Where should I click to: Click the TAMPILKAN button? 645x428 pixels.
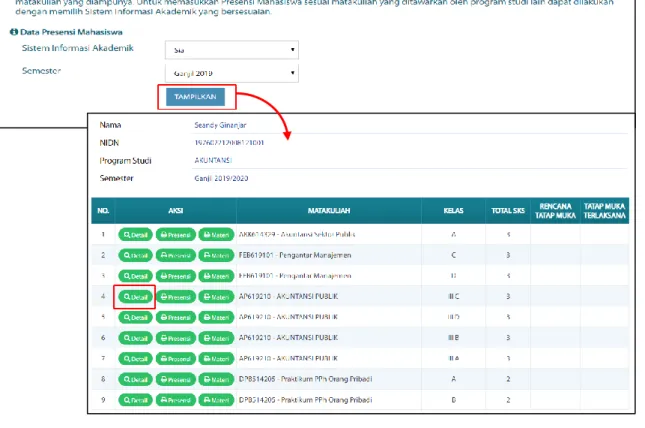[195, 97]
